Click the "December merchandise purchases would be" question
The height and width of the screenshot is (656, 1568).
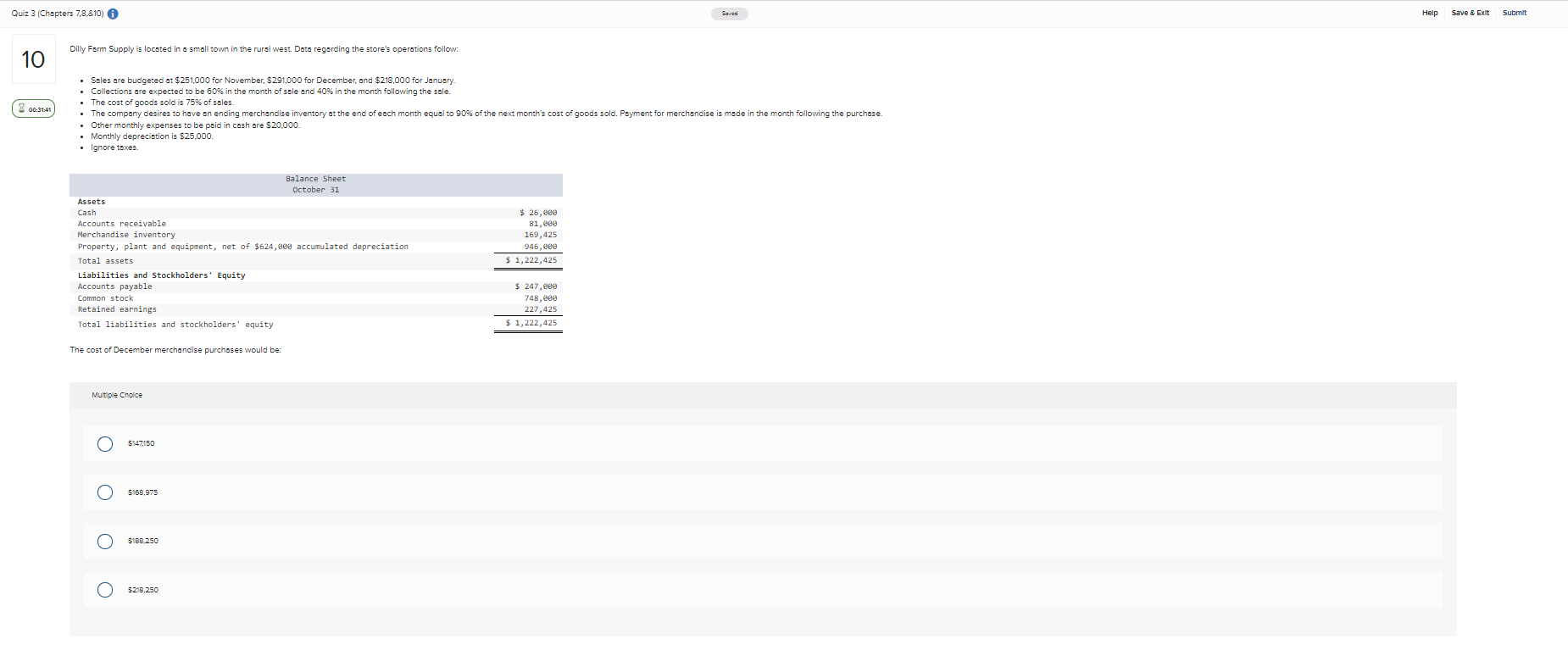tap(175, 350)
